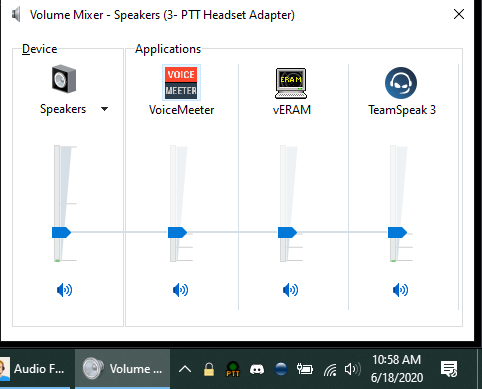Click the Applications group heading
Viewport: 482px width, 389px height.
click(x=168, y=49)
